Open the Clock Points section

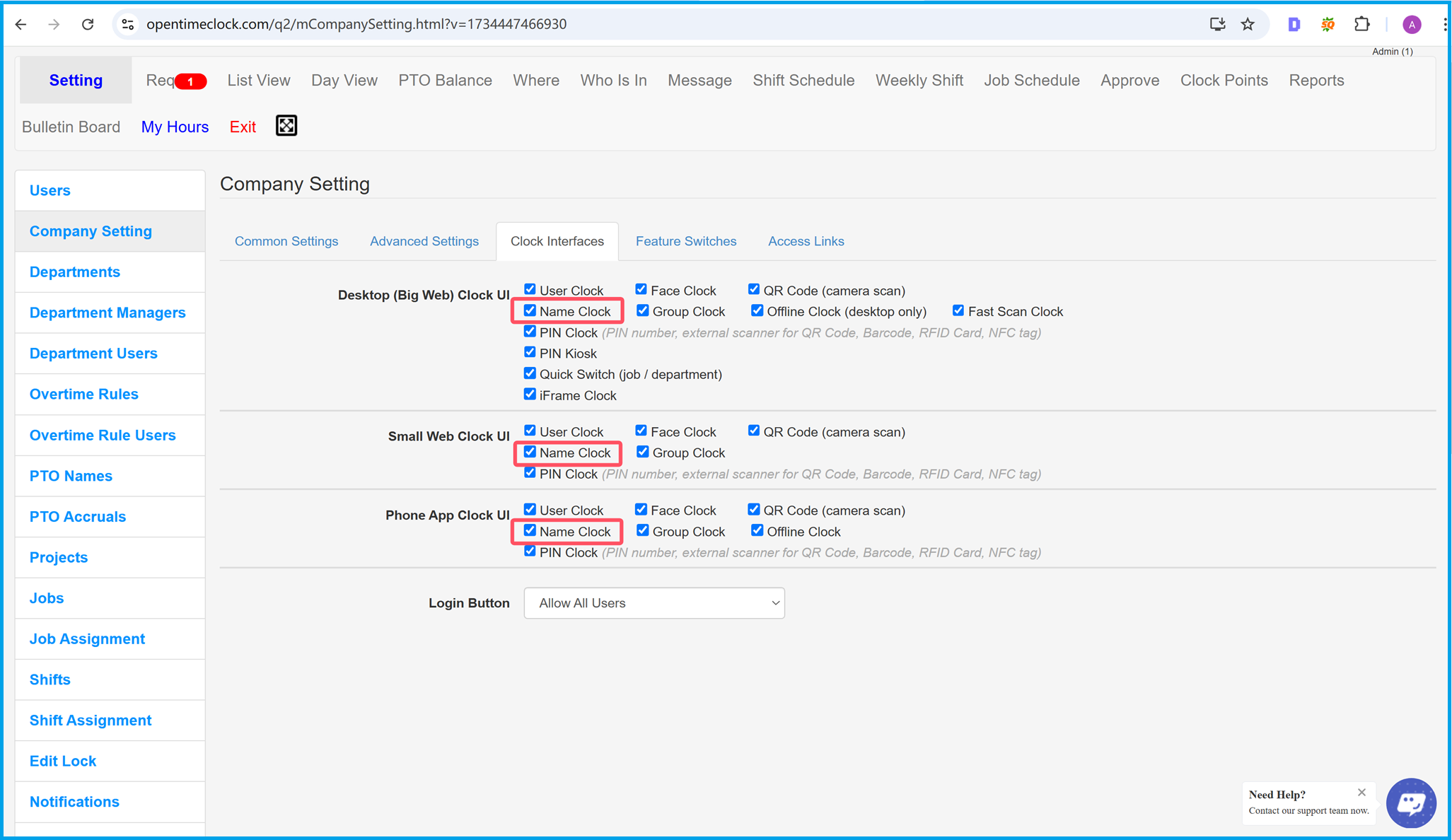click(x=1223, y=80)
